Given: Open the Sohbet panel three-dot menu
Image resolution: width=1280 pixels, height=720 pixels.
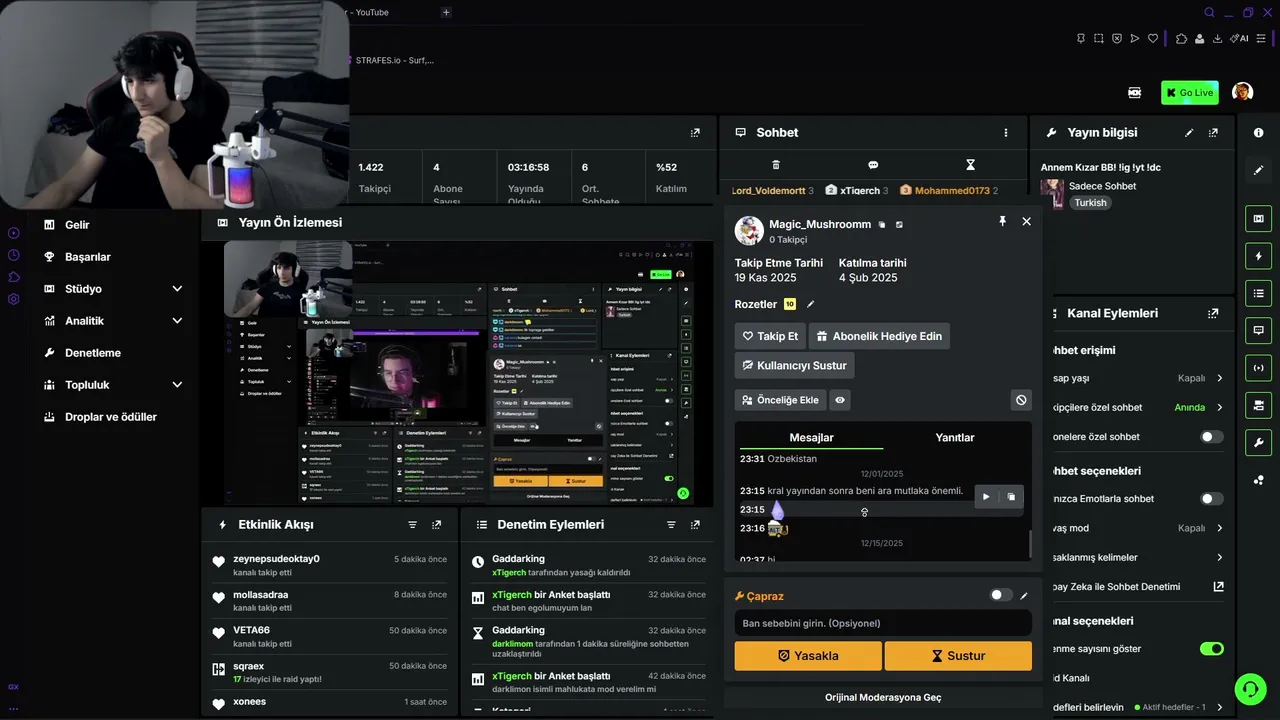Looking at the screenshot, I should tap(1006, 133).
